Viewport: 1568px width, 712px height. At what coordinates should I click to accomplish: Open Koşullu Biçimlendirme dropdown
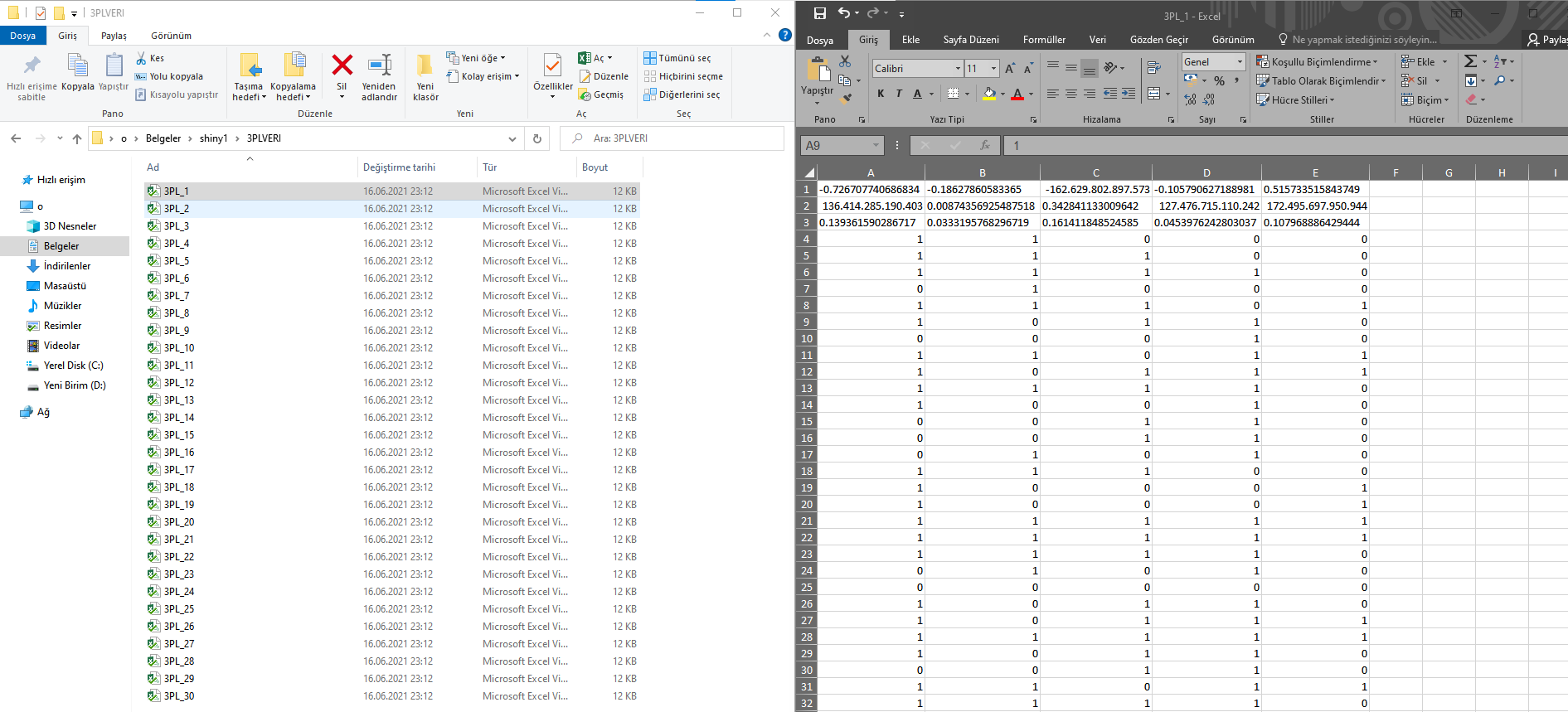click(x=1317, y=62)
